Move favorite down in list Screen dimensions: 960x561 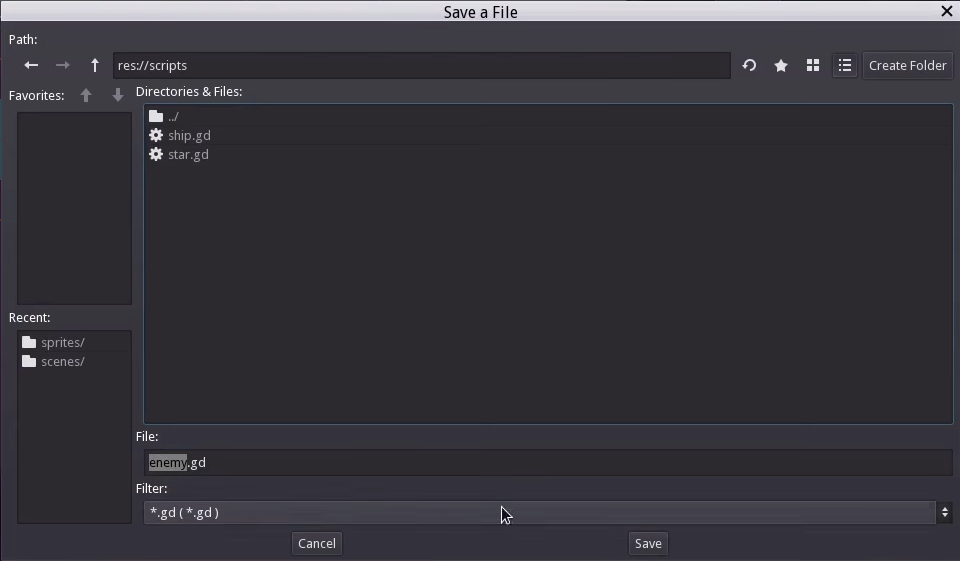click(118, 96)
